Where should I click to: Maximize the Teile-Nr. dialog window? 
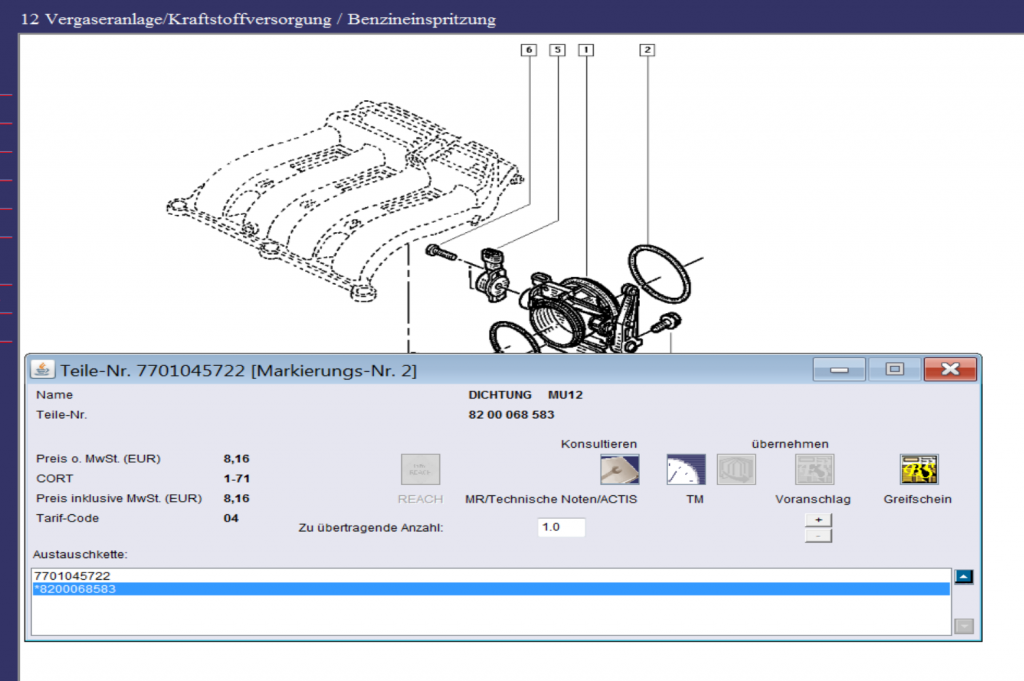pyautogui.click(x=894, y=369)
